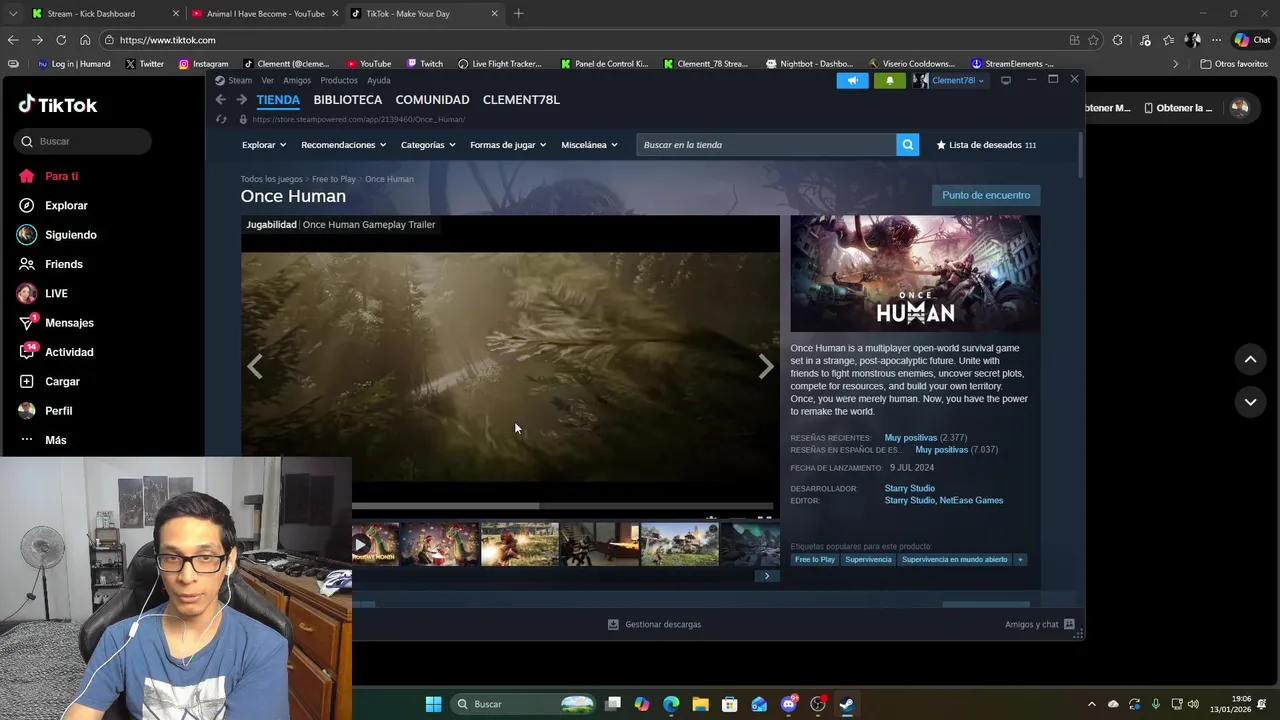Click Free to Play breadcrumb link

pos(333,179)
